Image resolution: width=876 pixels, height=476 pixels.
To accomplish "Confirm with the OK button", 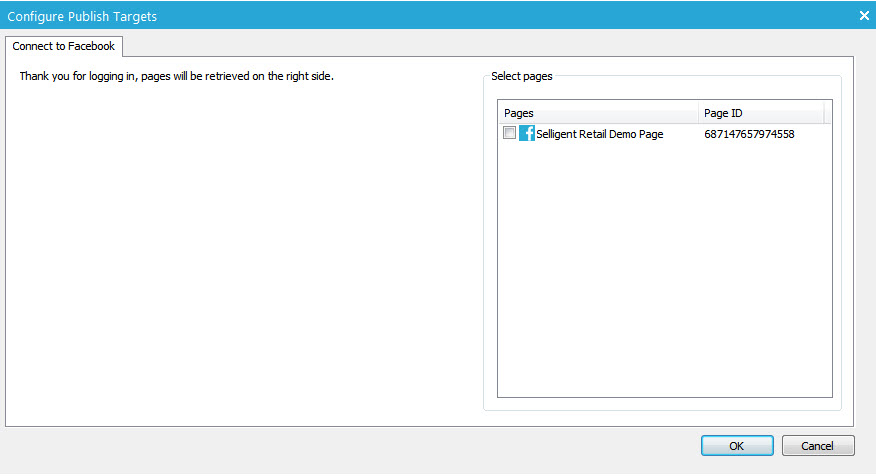I will tap(737, 446).
